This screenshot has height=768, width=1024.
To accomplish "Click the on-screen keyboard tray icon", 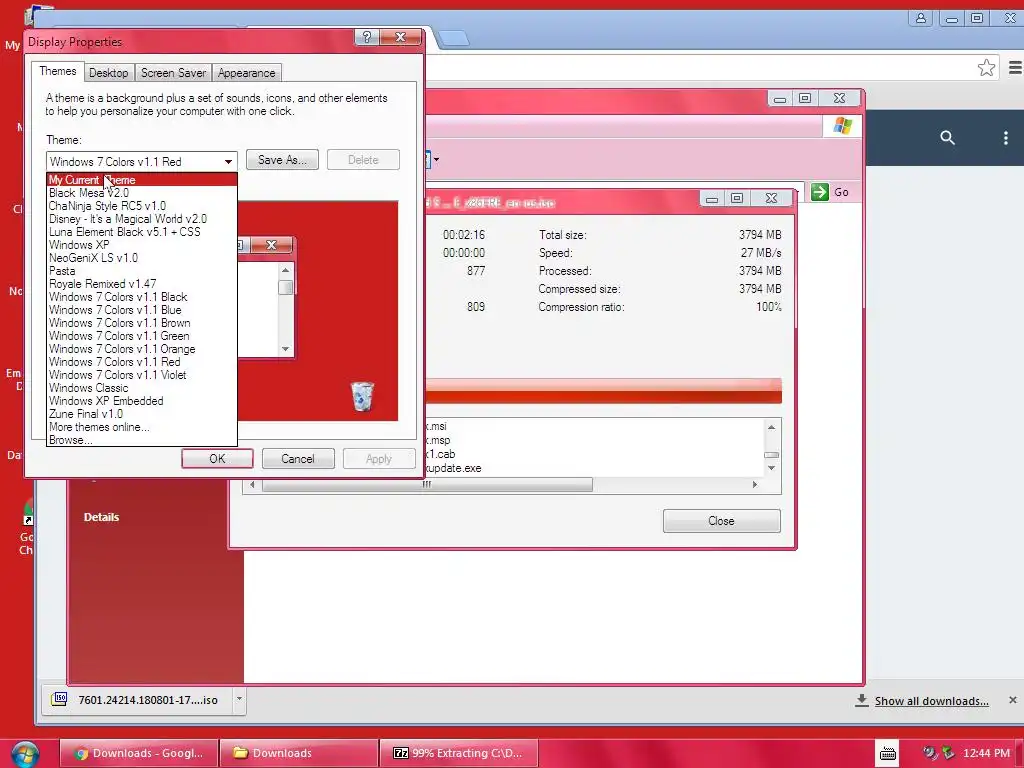I will point(888,754).
